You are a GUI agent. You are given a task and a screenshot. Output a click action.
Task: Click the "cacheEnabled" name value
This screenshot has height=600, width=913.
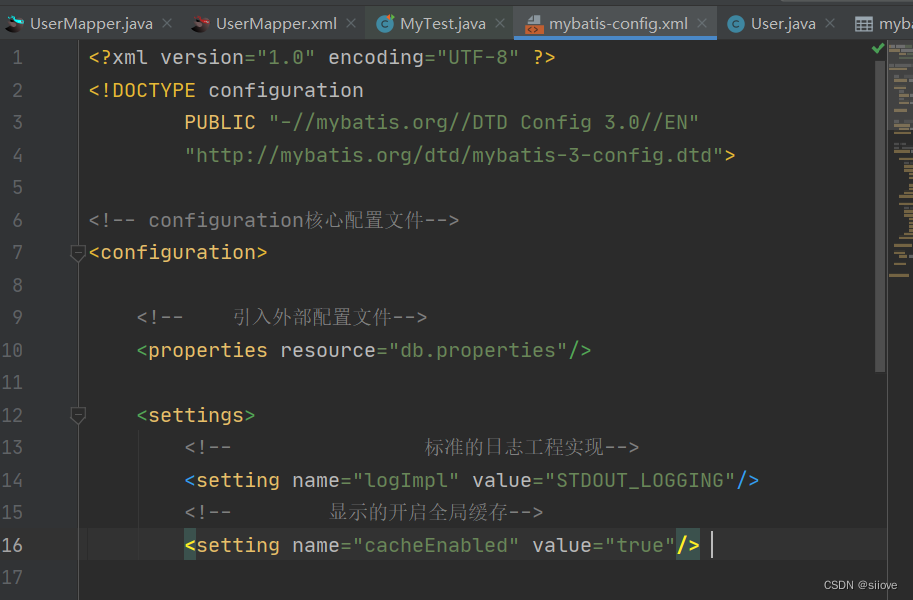tap(436, 546)
